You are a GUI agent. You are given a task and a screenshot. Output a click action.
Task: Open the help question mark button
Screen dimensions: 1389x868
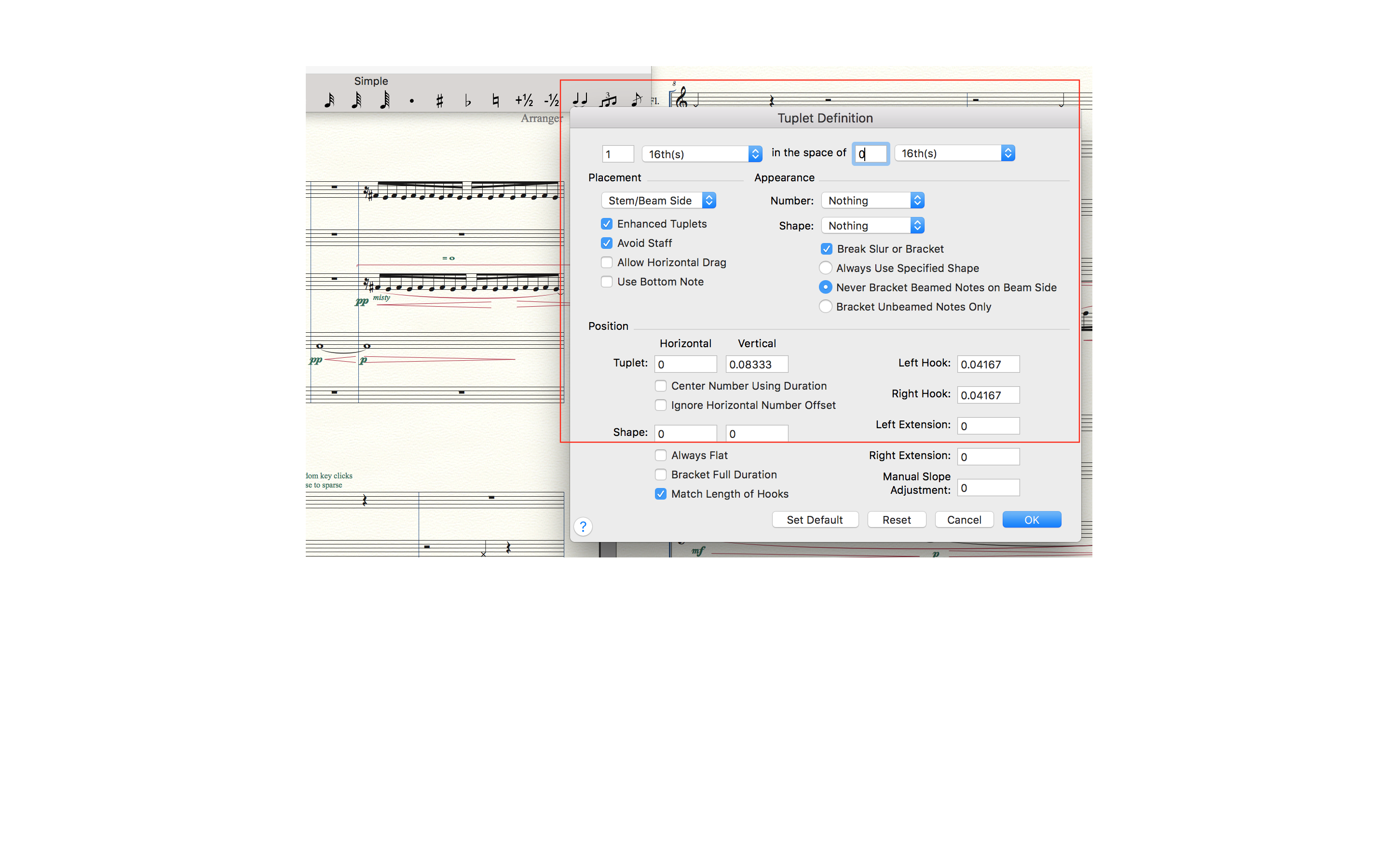click(583, 527)
